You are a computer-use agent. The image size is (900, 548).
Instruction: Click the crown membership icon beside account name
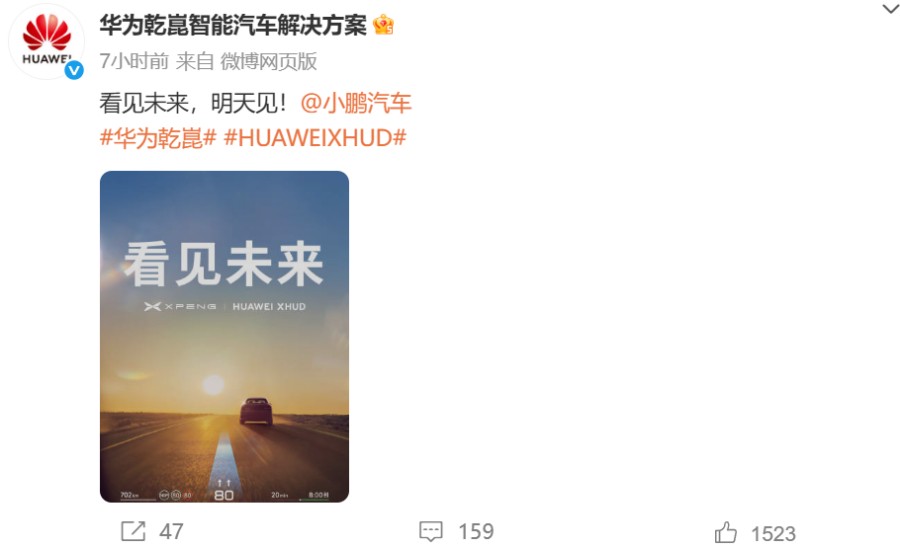tap(383, 25)
